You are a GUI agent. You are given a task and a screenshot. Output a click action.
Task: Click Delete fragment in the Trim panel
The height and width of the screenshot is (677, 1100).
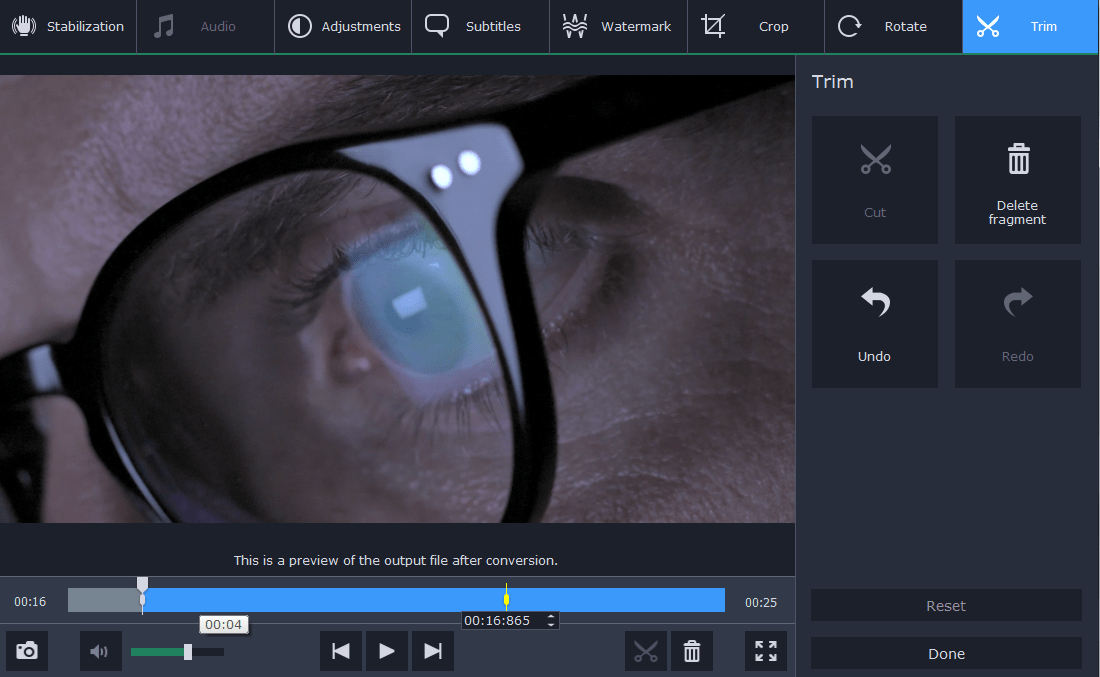tap(1017, 180)
